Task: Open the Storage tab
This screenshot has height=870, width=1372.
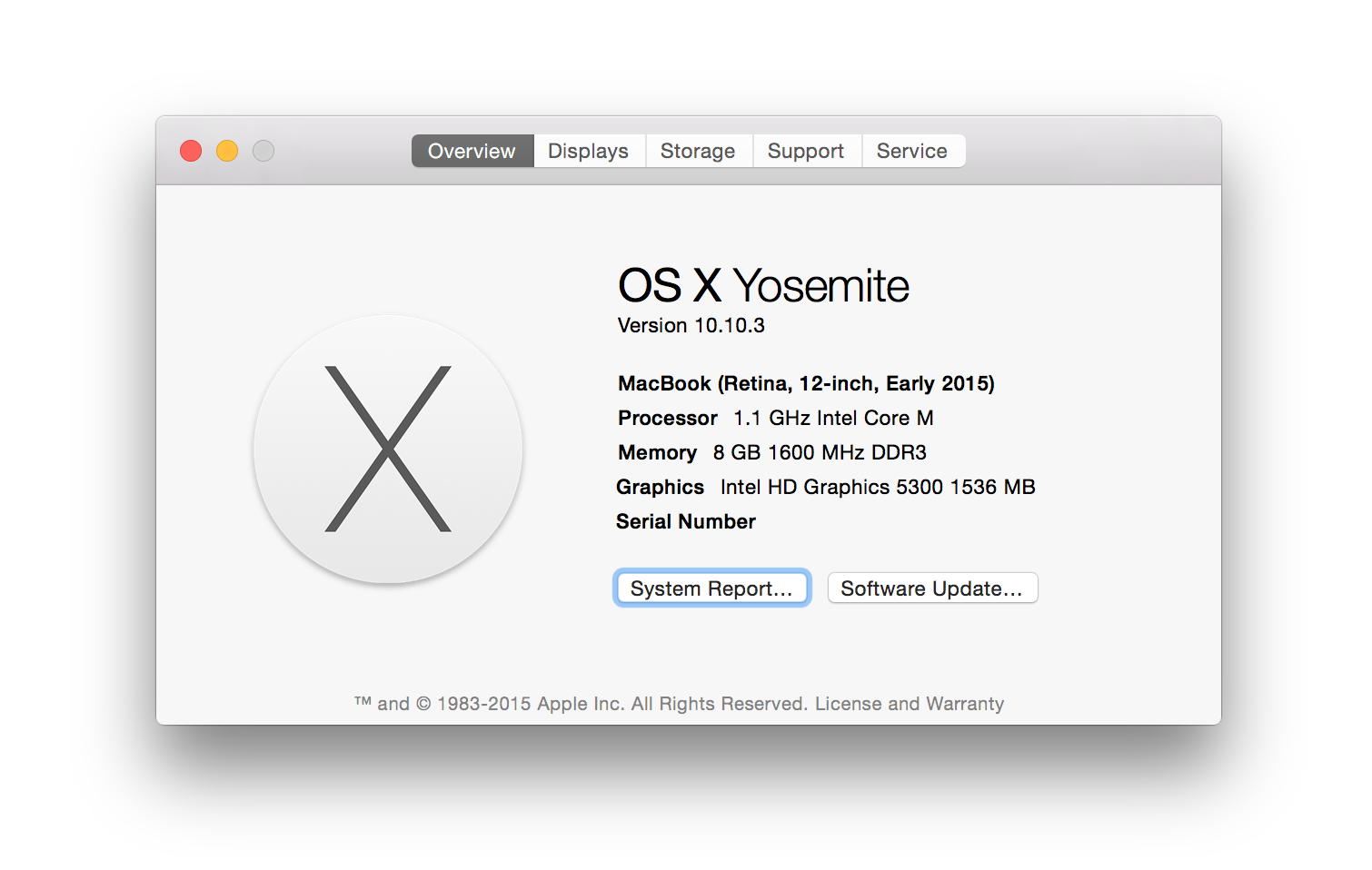Action: [698, 151]
